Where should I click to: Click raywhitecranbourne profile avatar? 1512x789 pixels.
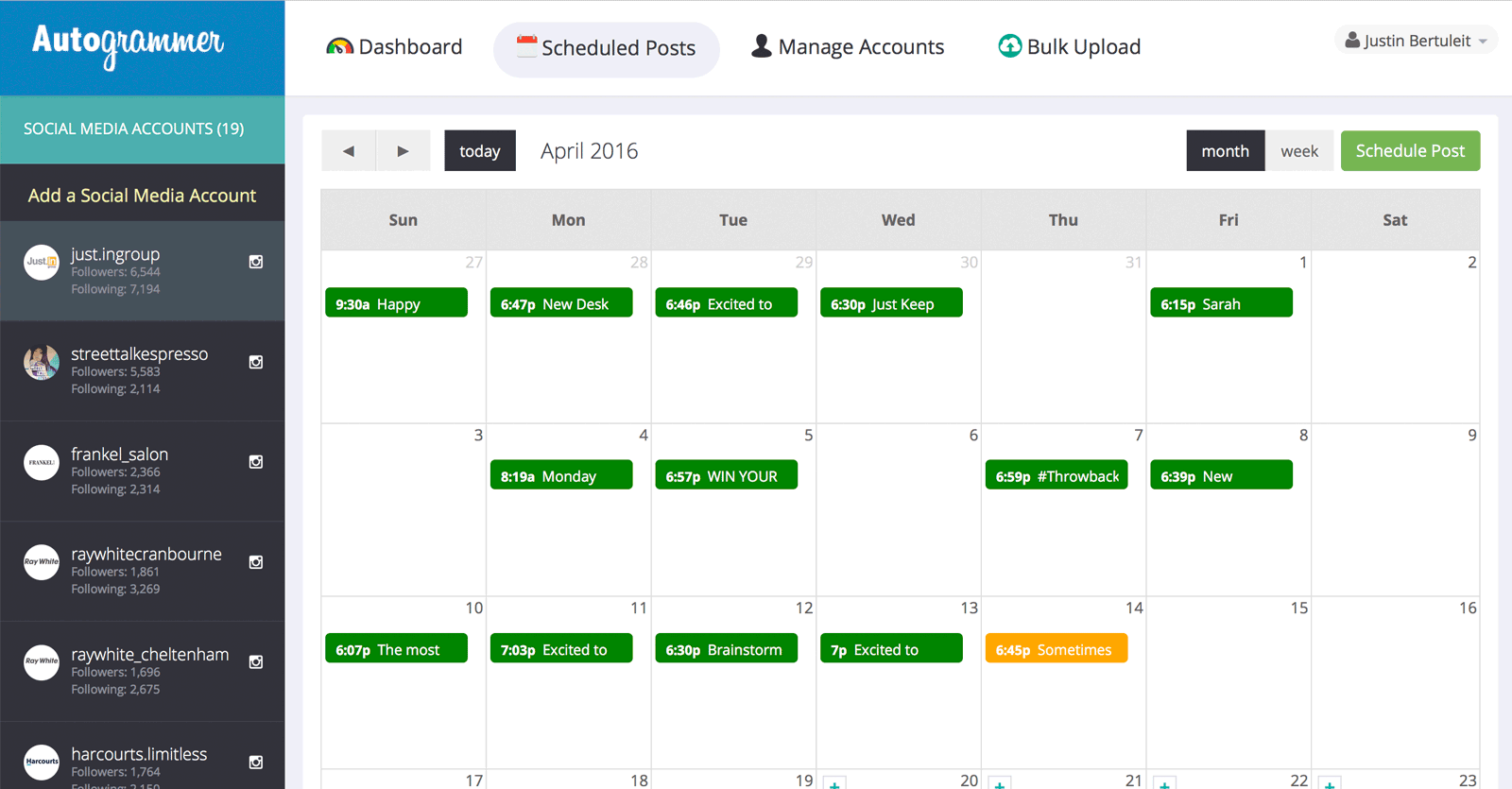(x=42, y=562)
